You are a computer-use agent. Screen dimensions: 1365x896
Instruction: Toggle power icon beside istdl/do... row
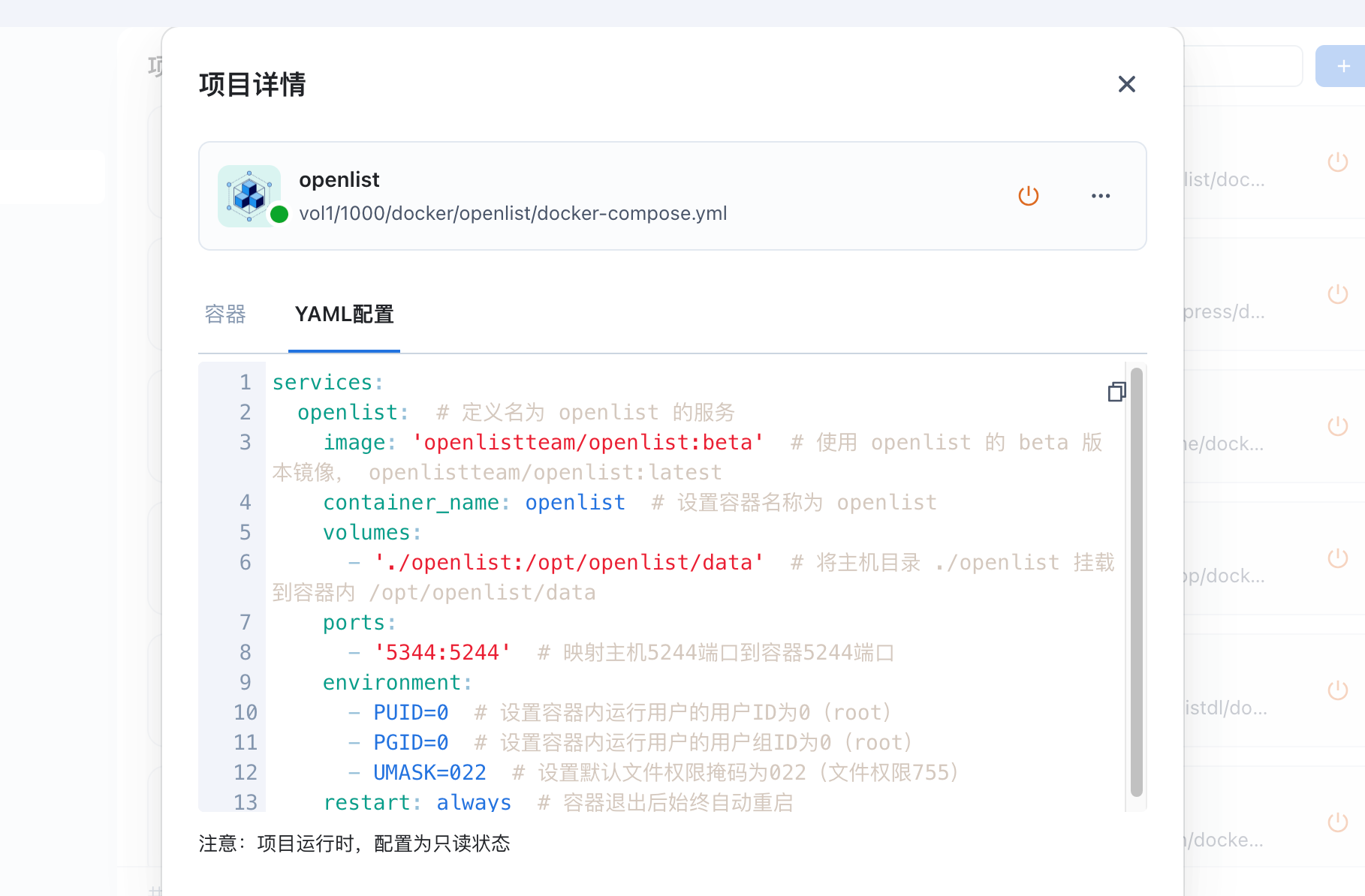pyautogui.click(x=1337, y=690)
